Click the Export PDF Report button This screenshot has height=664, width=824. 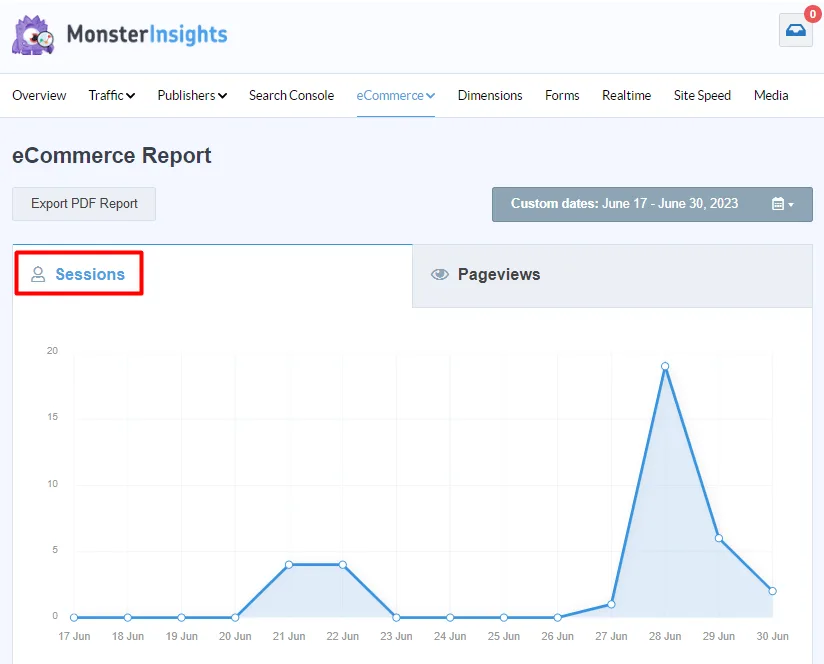click(x=84, y=204)
